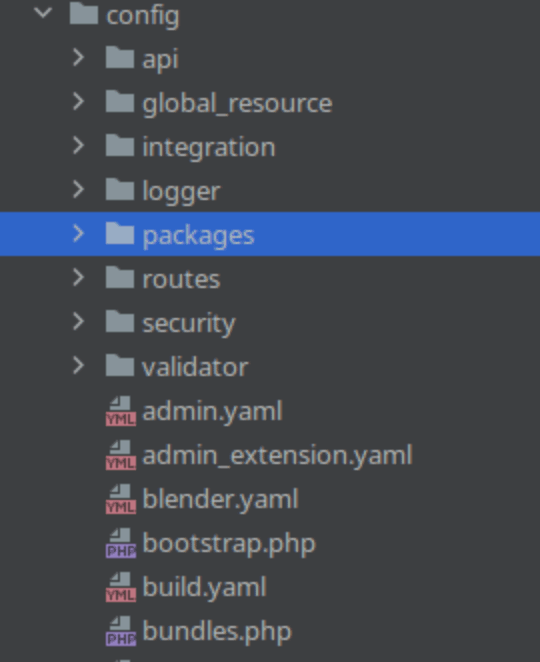The width and height of the screenshot is (540, 662).
Task: Expand the security folder arrow
Action: (x=79, y=321)
